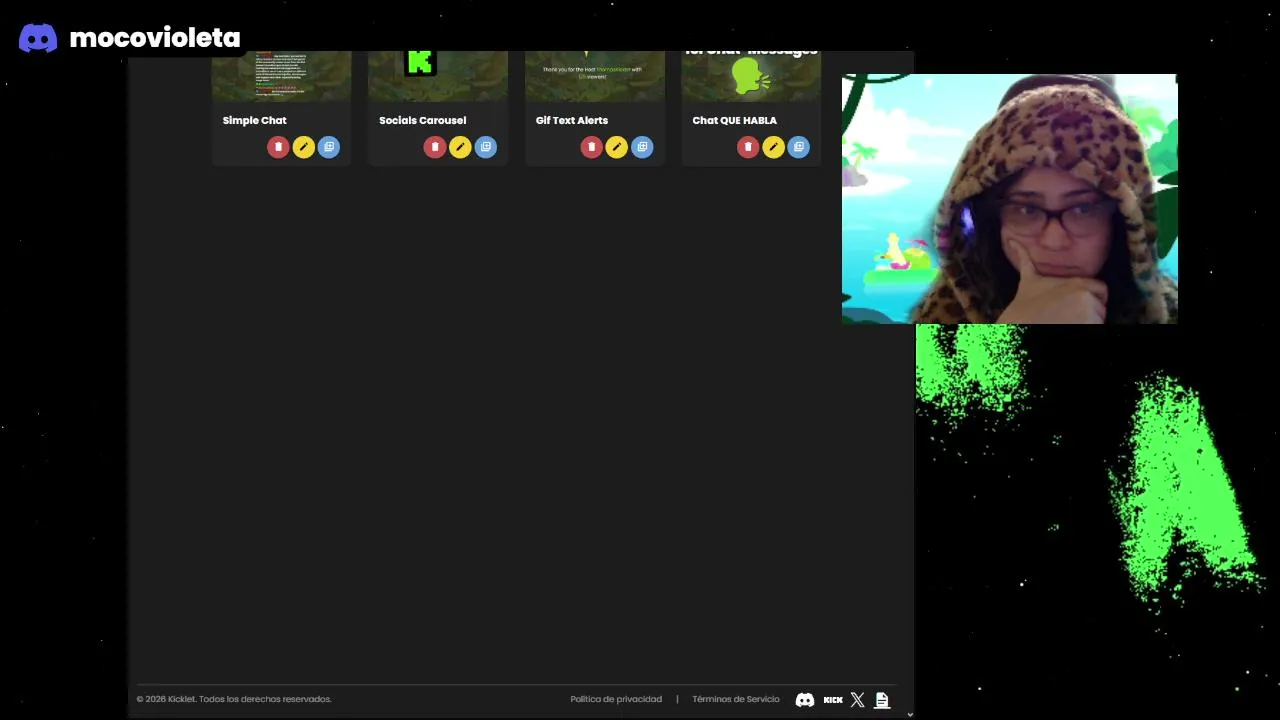Open the X social link in footer
This screenshot has width=1280, height=720.
pyautogui.click(x=857, y=700)
